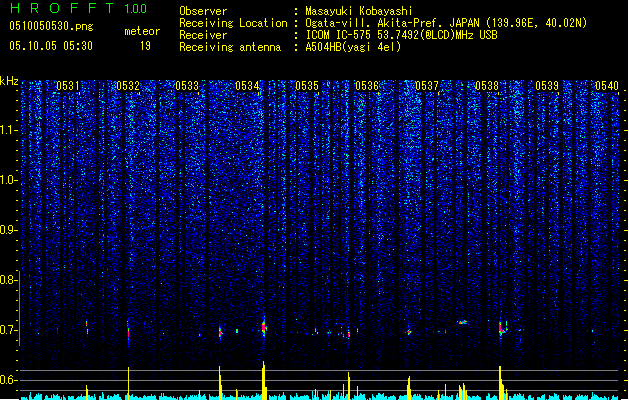This screenshot has height=400, width=629.
Task: Click the yellow intensity bar under 0532
Action: tap(128, 383)
